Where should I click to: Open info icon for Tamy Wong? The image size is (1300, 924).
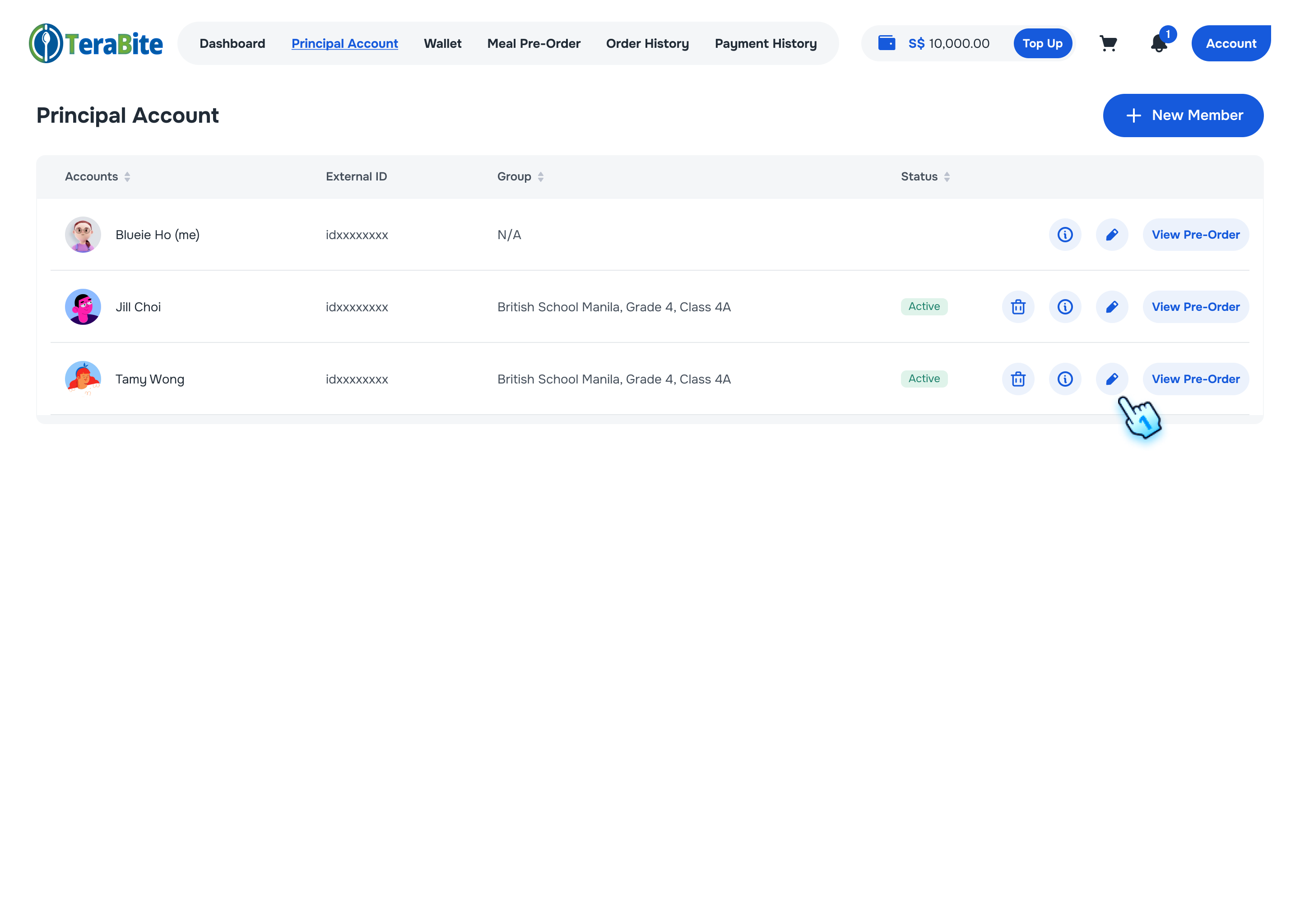(1064, 379)
